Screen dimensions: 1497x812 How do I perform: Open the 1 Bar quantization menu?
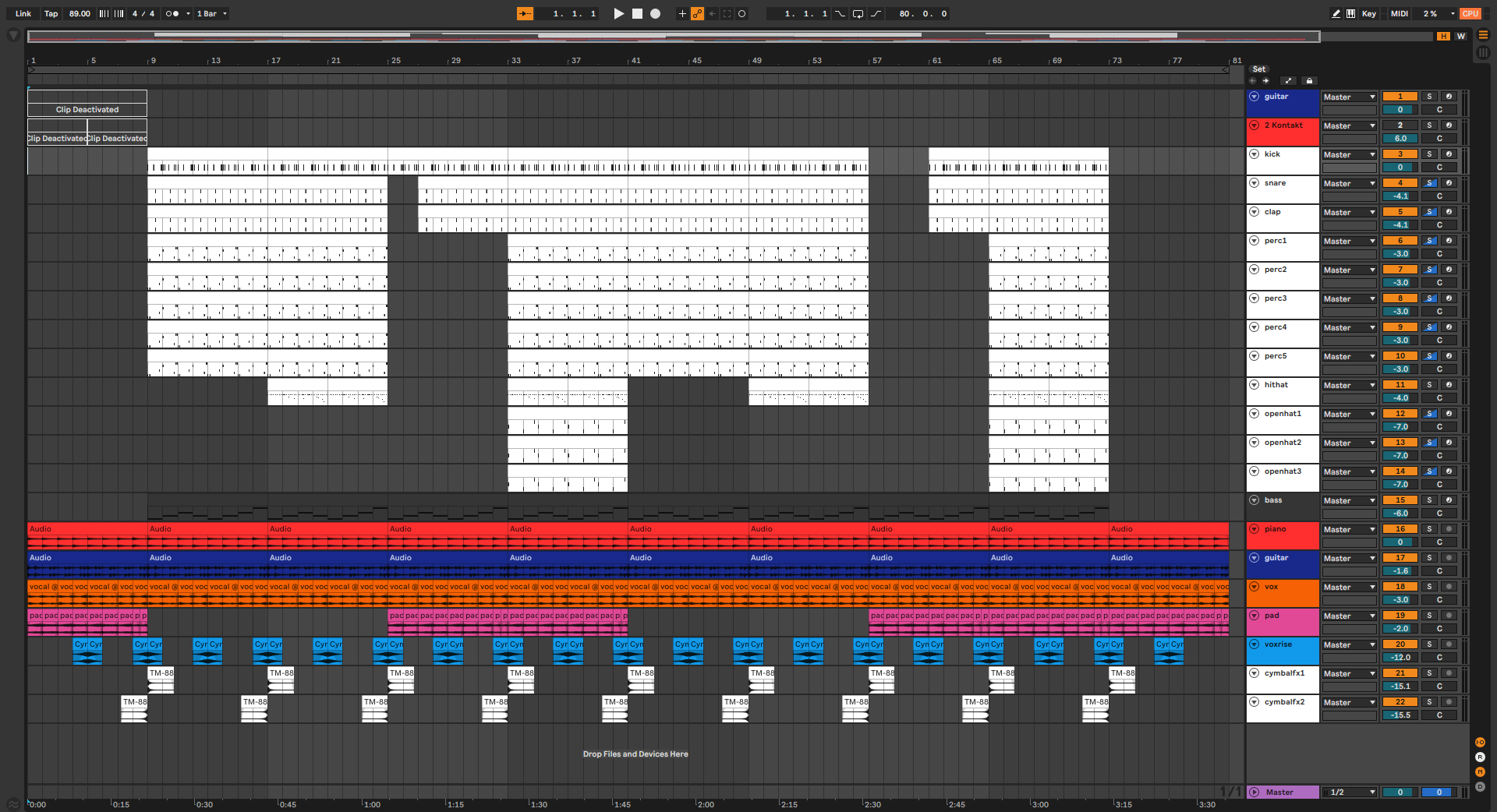tap(211, 13)
